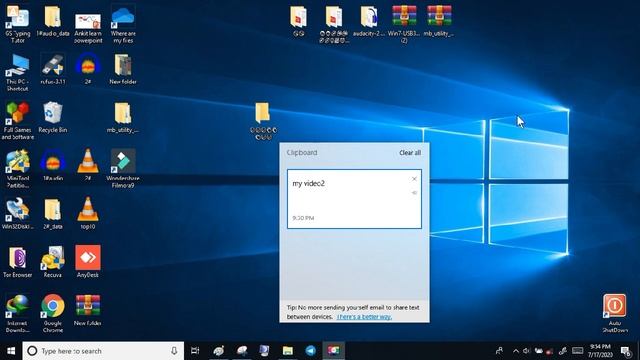
Task: Delete the 'my video2' clipboard entry
Action: (x=414, y=179)
